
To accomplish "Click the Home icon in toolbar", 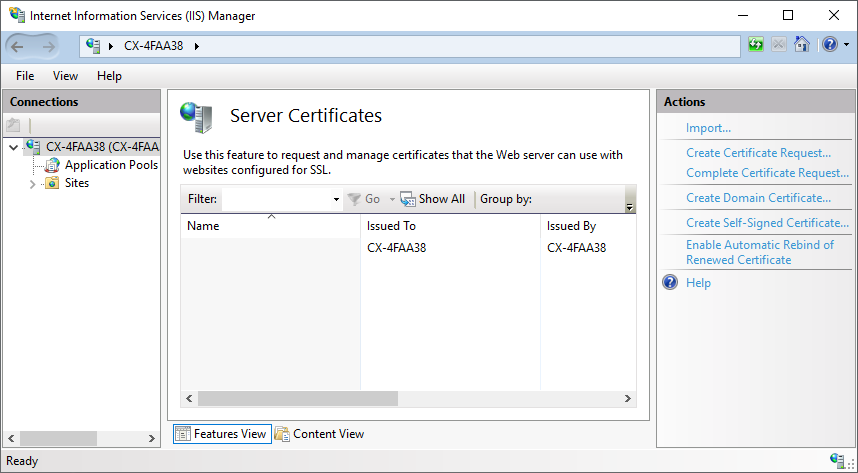I will [801, 45].
